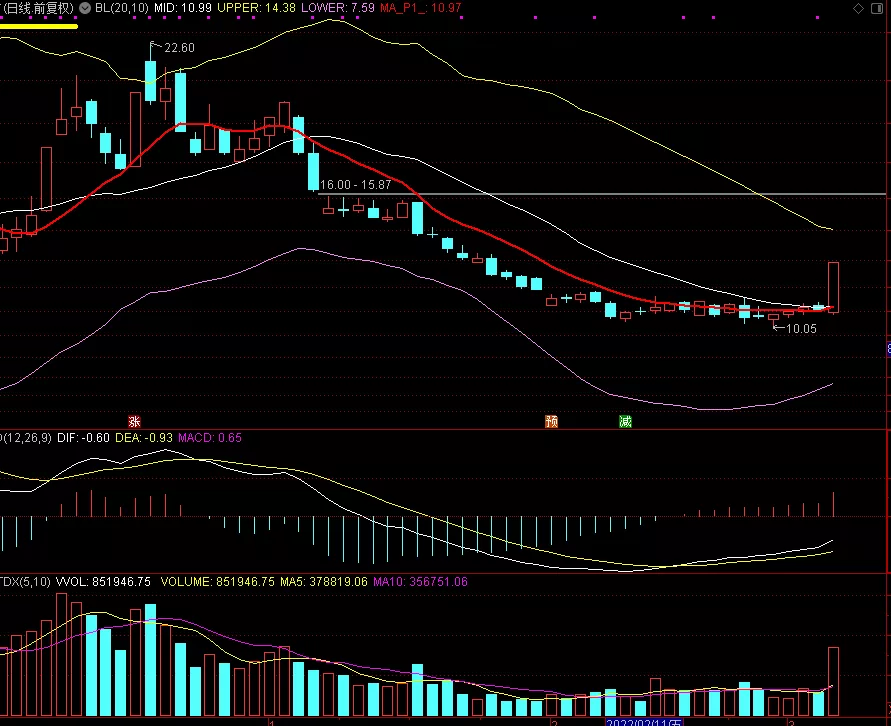Click the LOWER: 7.59 value
The width and height of the screenshot is (891, 726).
tap(338, 8)
